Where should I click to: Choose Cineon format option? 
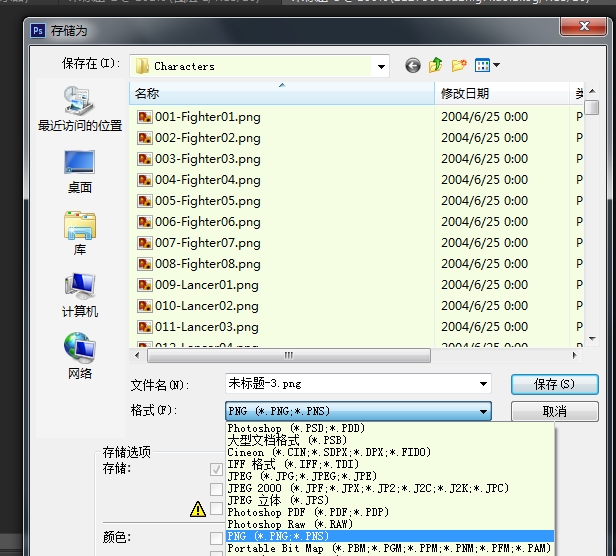[390, 452]
